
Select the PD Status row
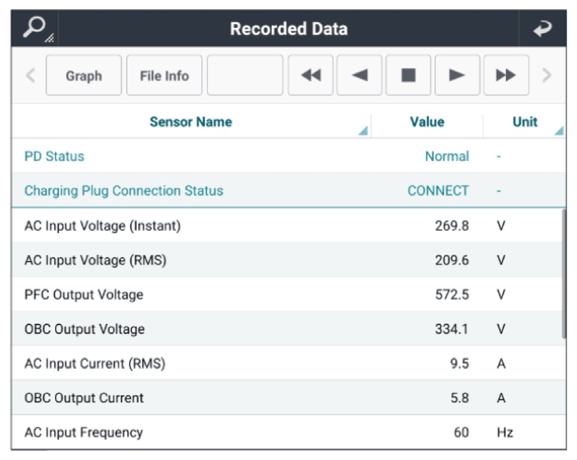pos(289,156)
